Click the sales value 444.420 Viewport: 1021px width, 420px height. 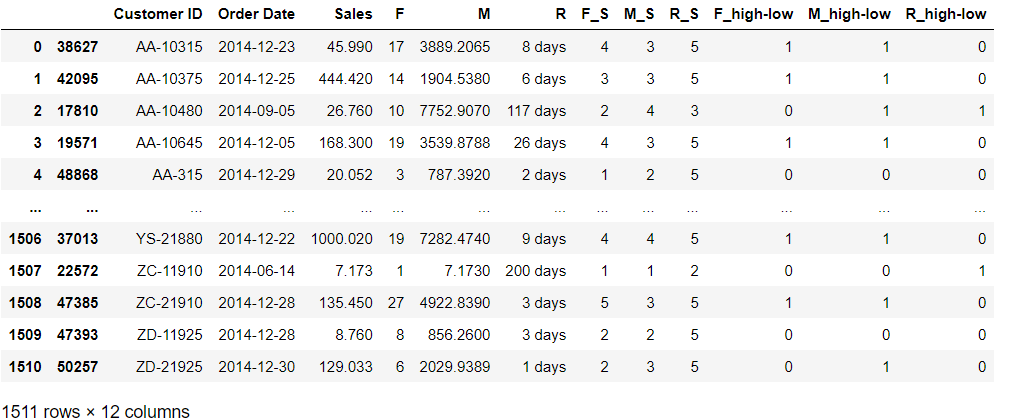pos(348,78)
